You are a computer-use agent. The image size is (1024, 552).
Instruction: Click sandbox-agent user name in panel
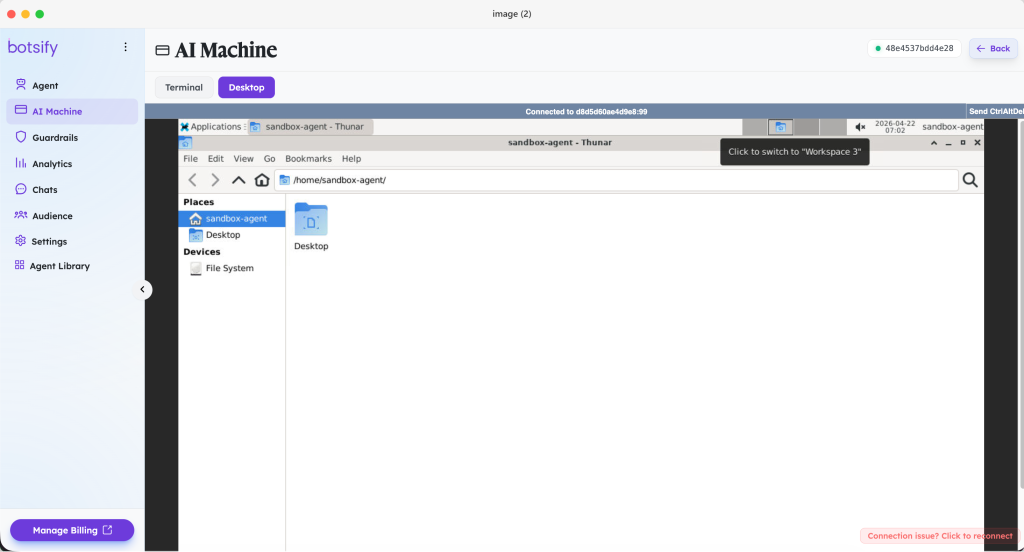952,127
